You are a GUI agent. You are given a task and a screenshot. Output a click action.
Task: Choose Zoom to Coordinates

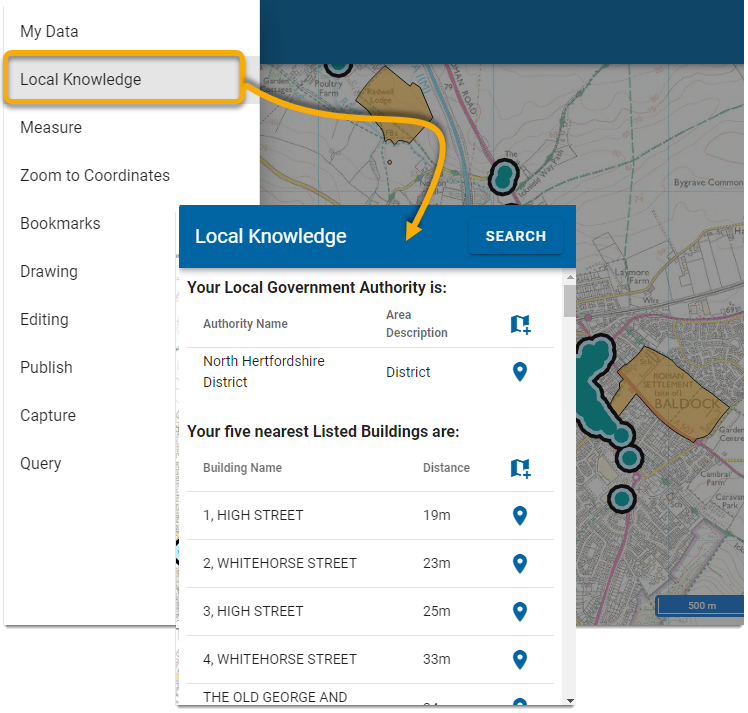click(x=95, y=176)
